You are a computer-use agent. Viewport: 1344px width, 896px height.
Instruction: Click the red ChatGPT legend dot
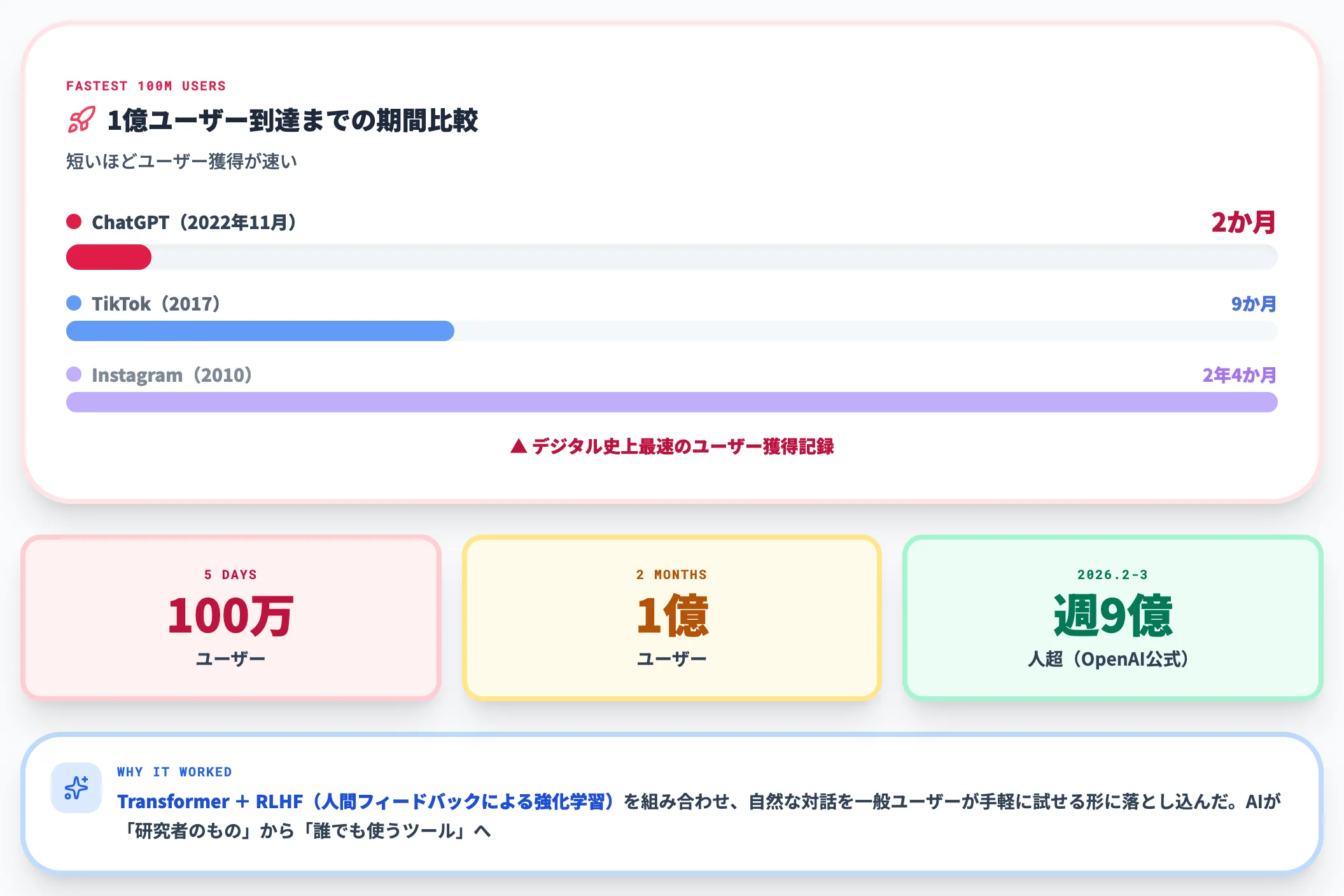(74, 221)
